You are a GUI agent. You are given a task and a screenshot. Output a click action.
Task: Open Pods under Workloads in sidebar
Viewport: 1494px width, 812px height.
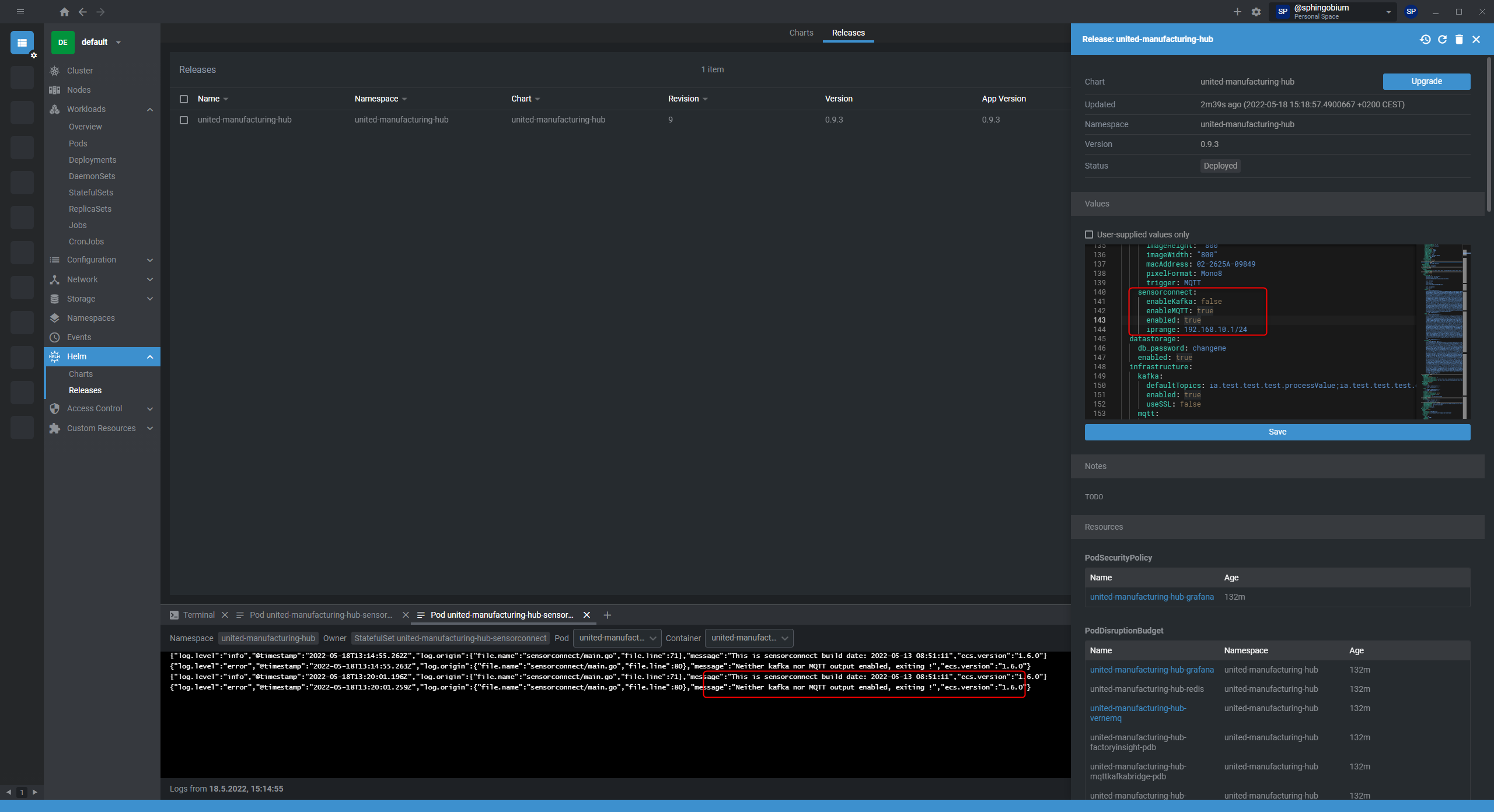point(78,143)
